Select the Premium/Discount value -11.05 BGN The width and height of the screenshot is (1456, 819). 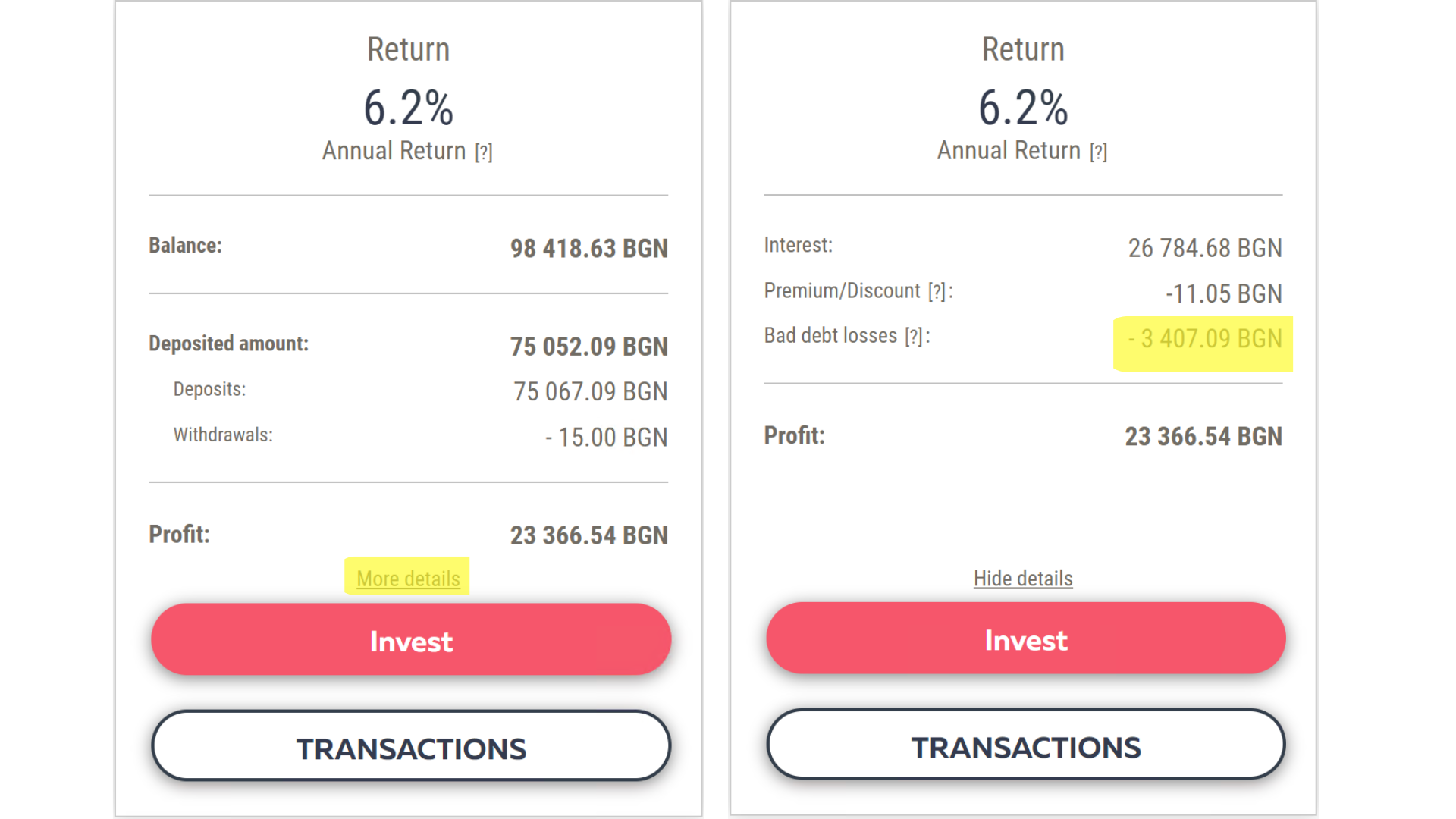[1223, 293]
